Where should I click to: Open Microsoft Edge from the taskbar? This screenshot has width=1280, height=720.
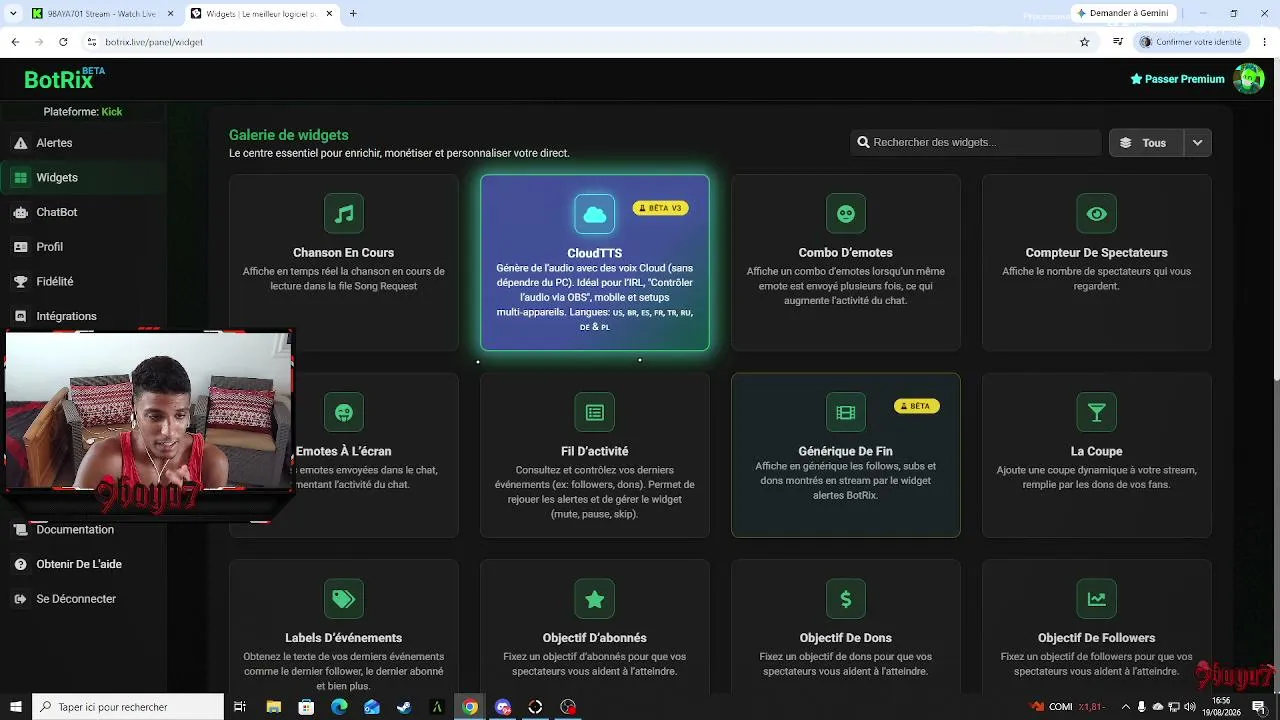point(339,707)
